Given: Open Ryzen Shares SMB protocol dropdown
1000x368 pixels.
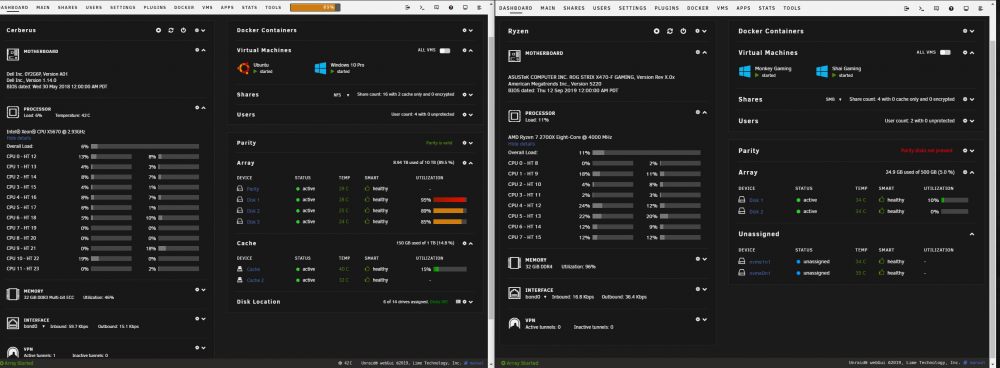Looking at the screenshot, I should coord(834,99).
